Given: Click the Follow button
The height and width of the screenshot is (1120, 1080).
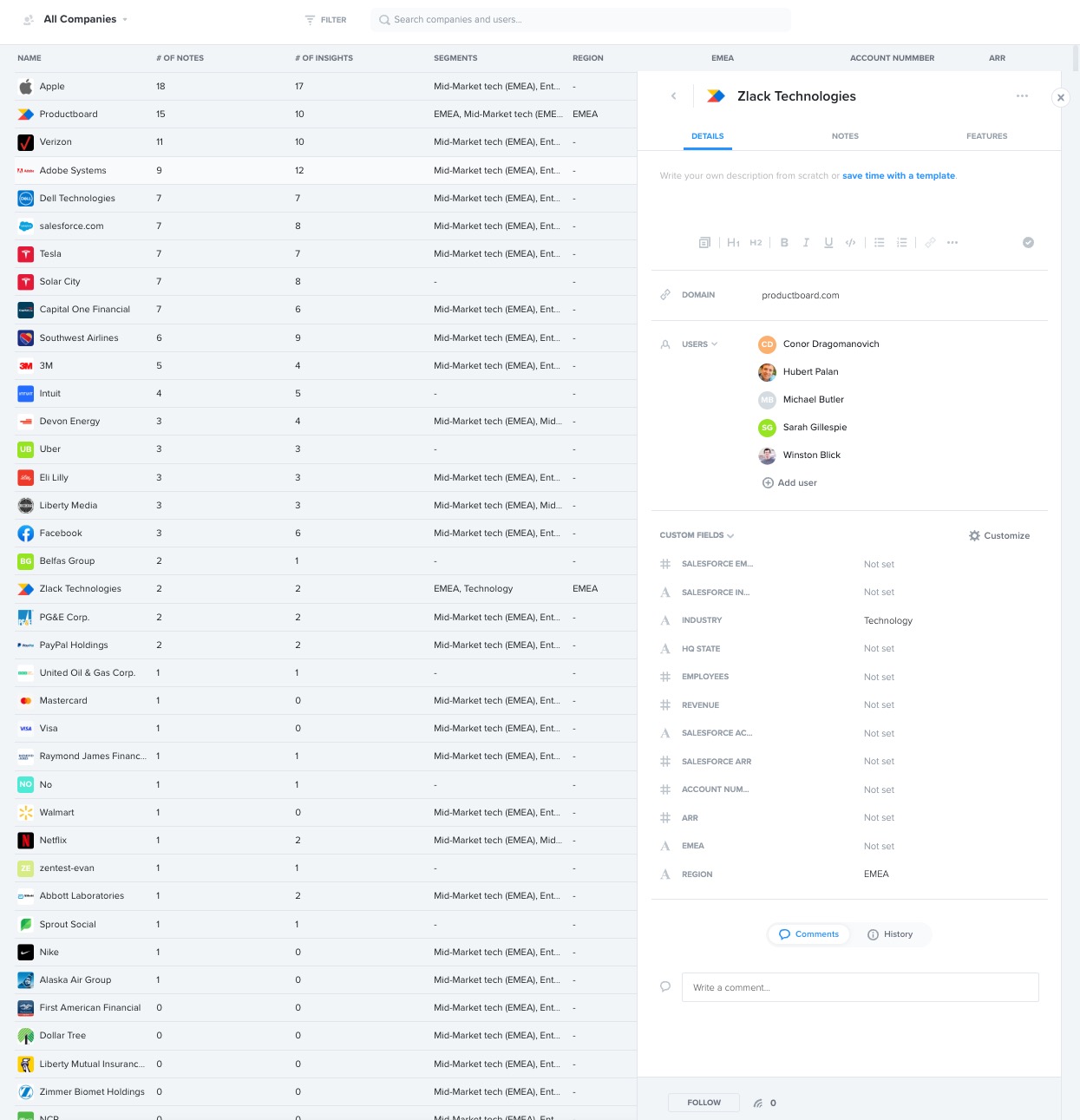Looking at the screenshot, I should [x=704, y=1103].
